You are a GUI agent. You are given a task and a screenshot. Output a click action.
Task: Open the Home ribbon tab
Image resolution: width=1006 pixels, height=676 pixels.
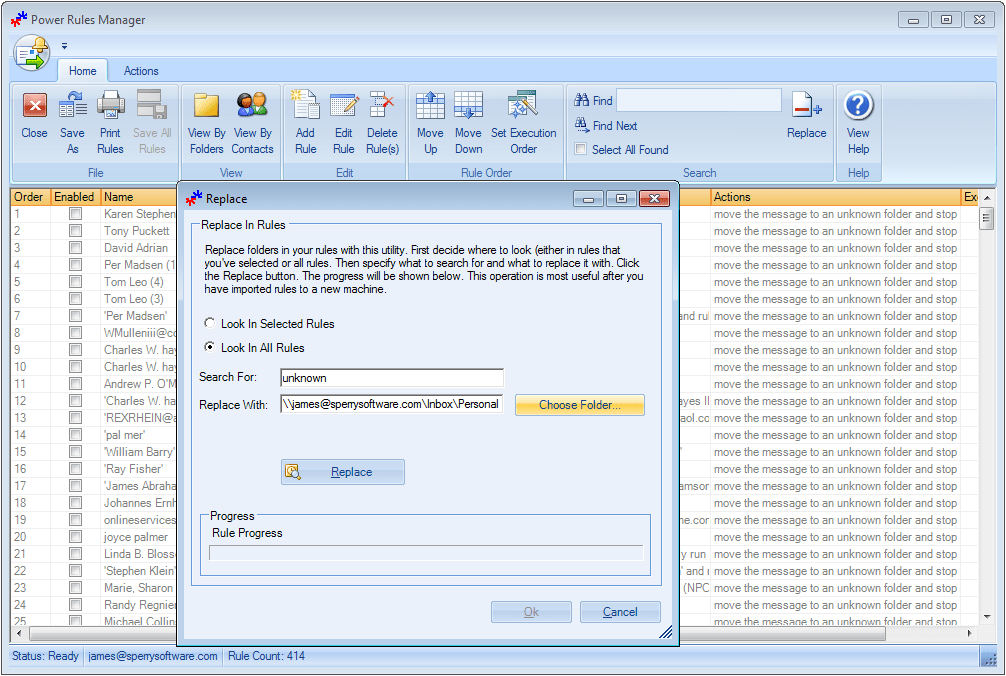pyautogui.click(x=82, y=71)
